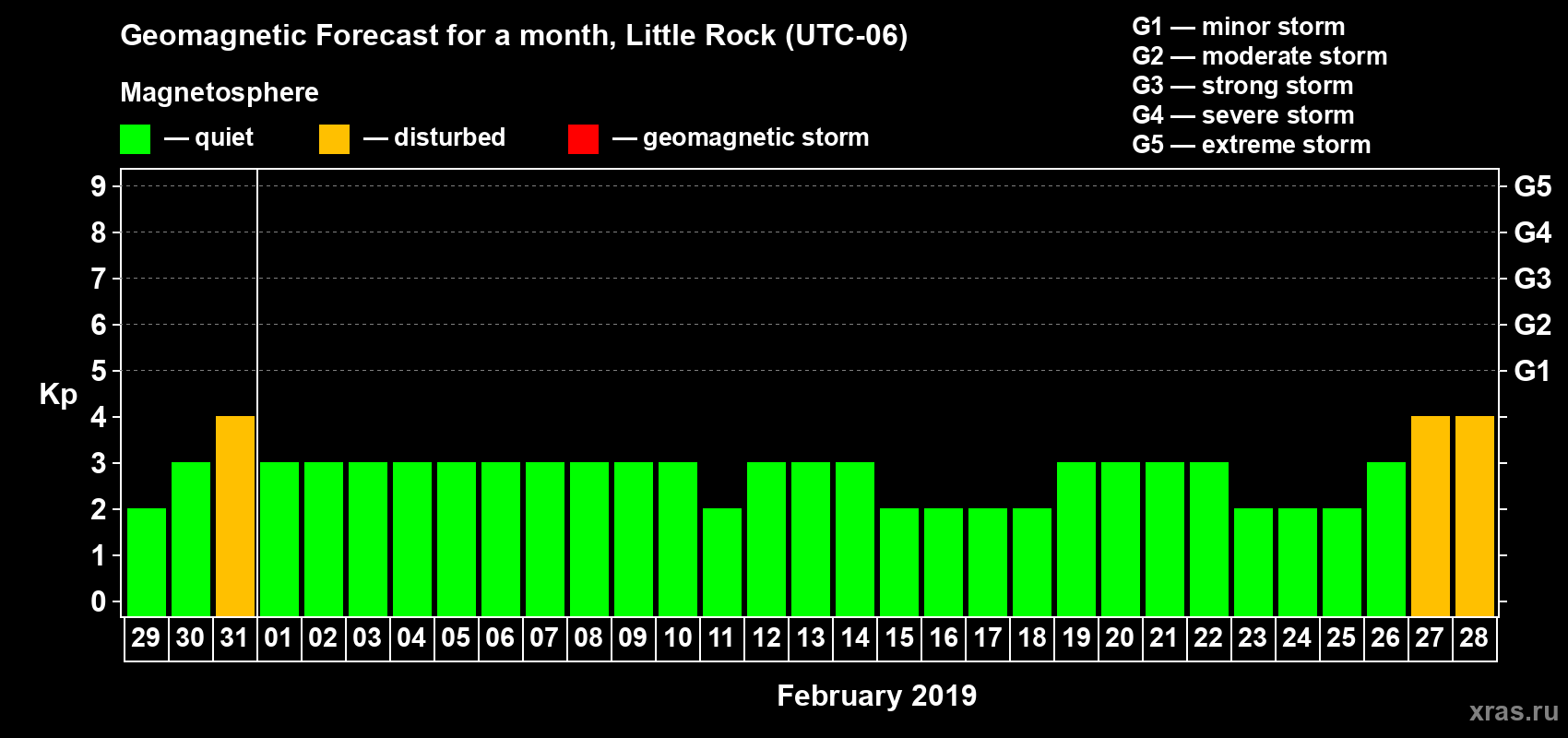The width and height of the screenshot is (1568, 738).
Task: Click the green bar for day 26
Action: click(x=1386, y=540)
